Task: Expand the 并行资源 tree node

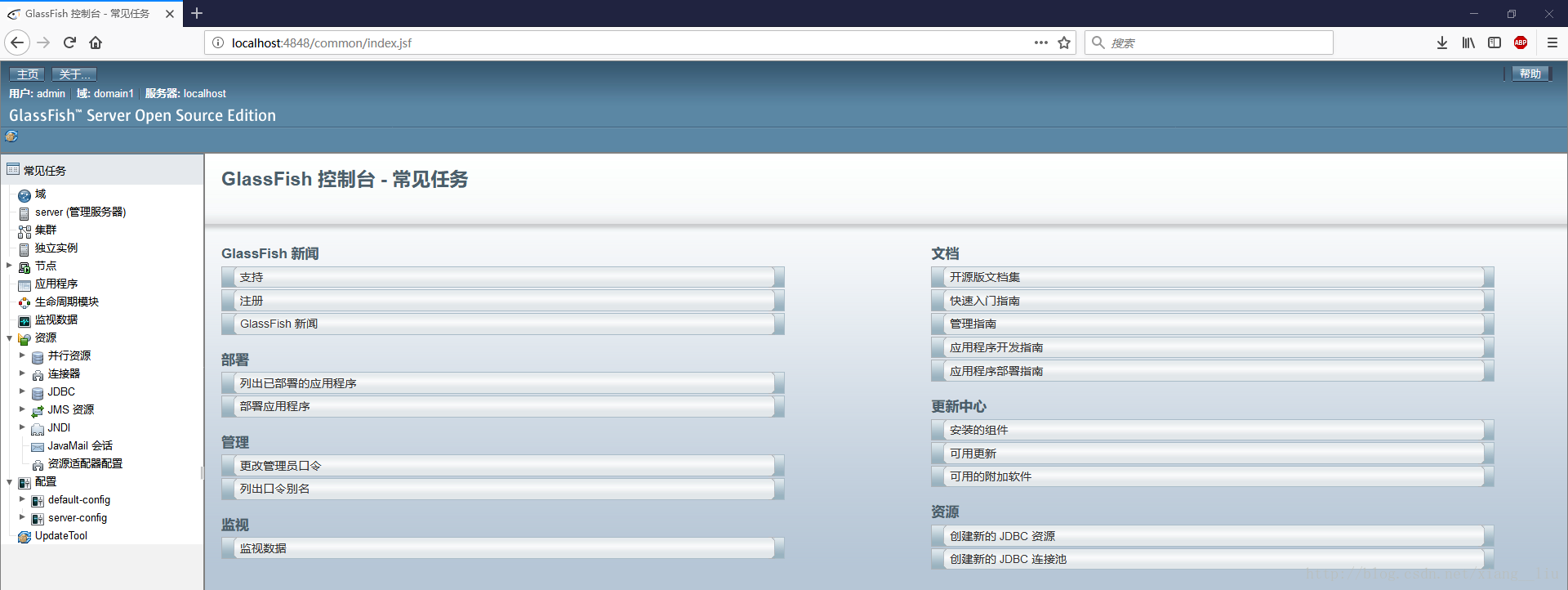Action: 22,355
